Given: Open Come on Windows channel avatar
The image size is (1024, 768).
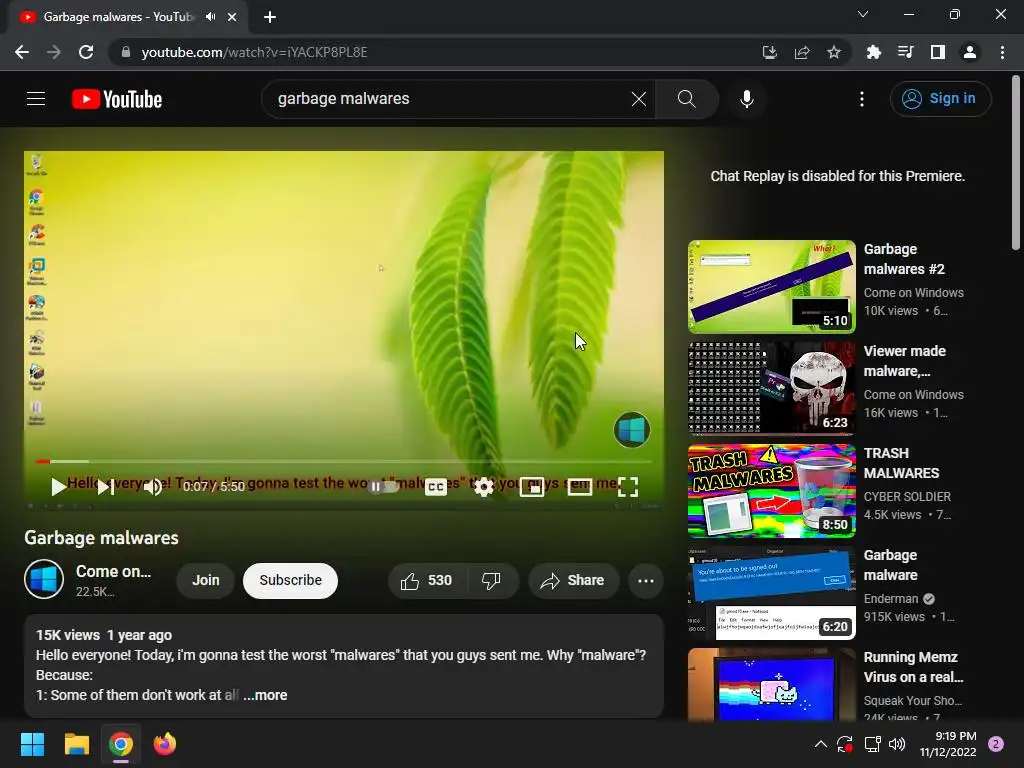Looking at the screenshot, I should coord(44,579).
